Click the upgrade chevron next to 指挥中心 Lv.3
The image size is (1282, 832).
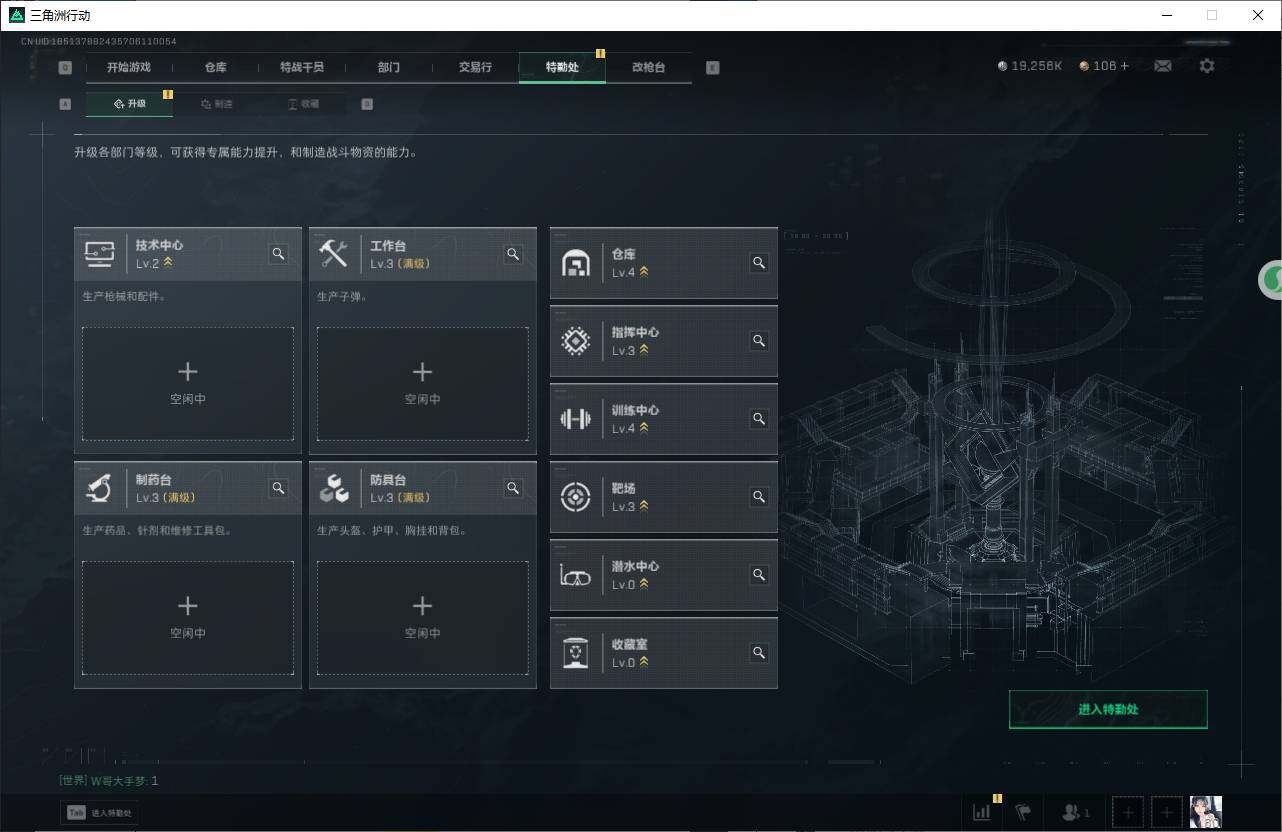pos(644,350)
